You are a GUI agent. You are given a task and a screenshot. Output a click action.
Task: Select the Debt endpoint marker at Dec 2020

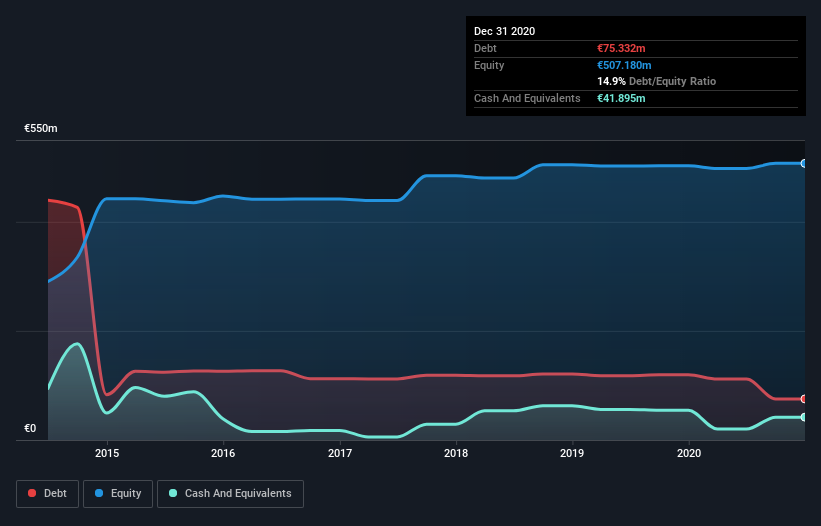click(x=803, y=399)
